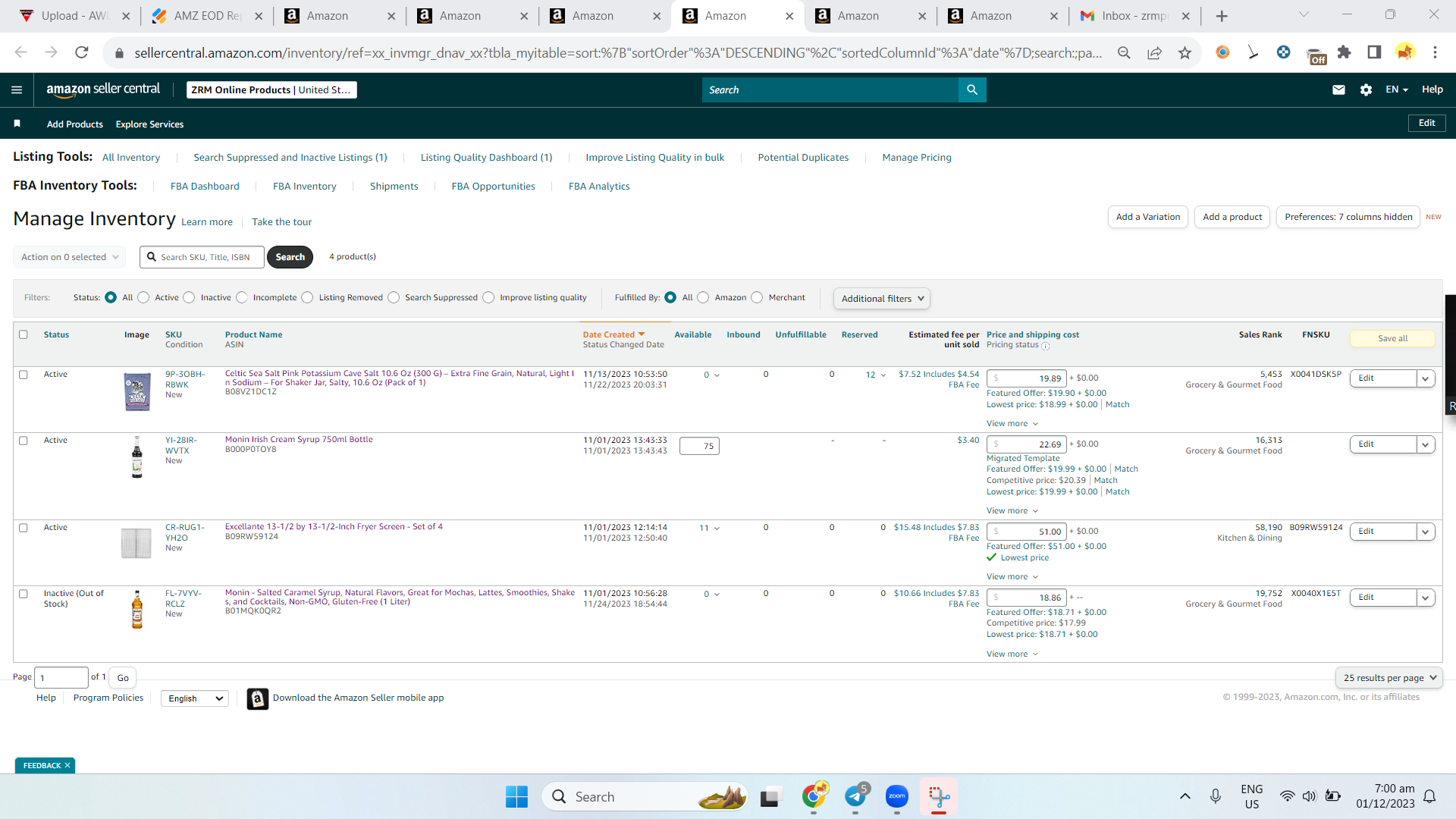Select the Inactive status filter
Viewport: 1456px width, 819px height.
[189, 297]
